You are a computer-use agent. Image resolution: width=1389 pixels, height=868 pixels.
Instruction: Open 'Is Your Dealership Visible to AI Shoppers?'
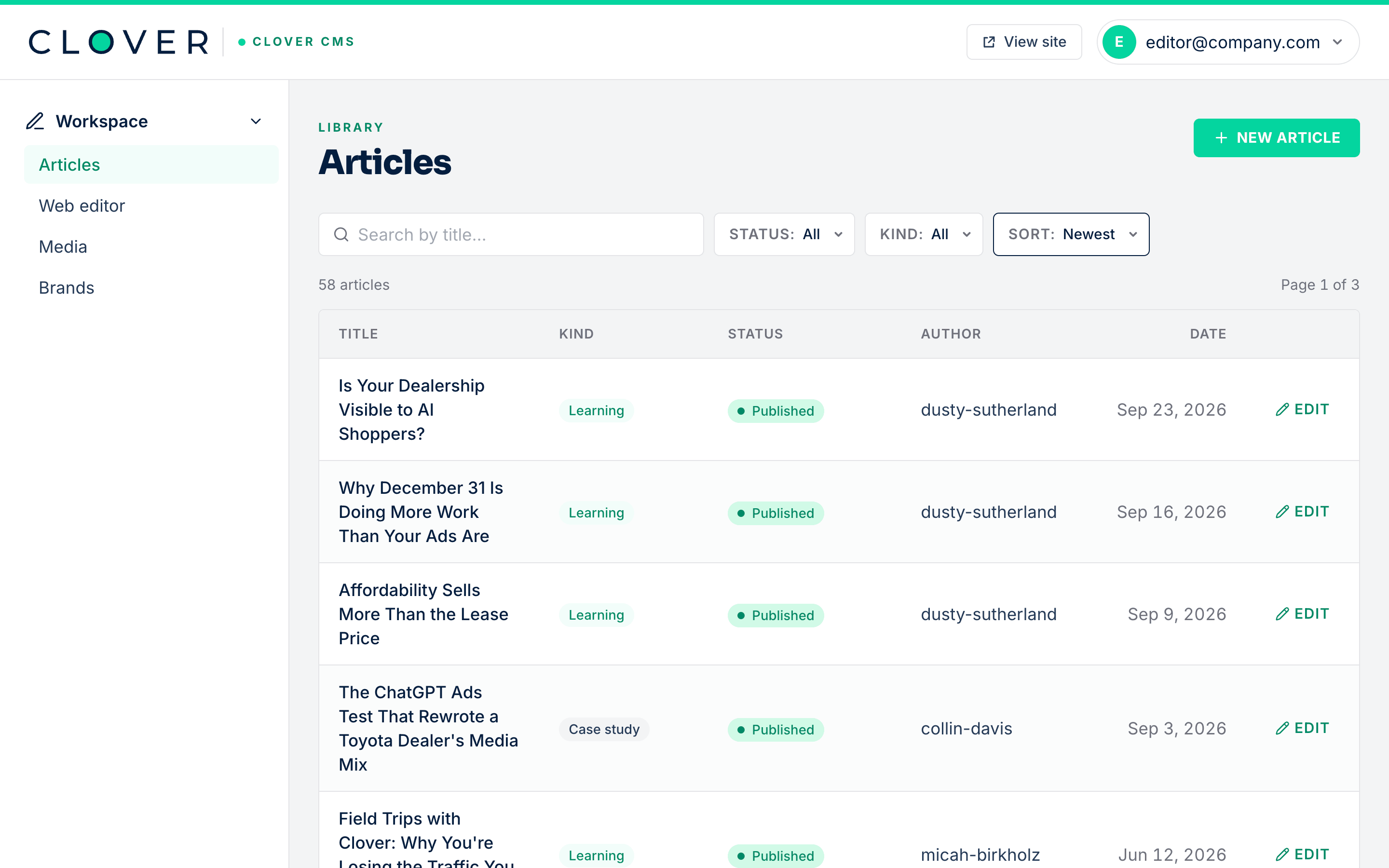click(x=411, y=409)
